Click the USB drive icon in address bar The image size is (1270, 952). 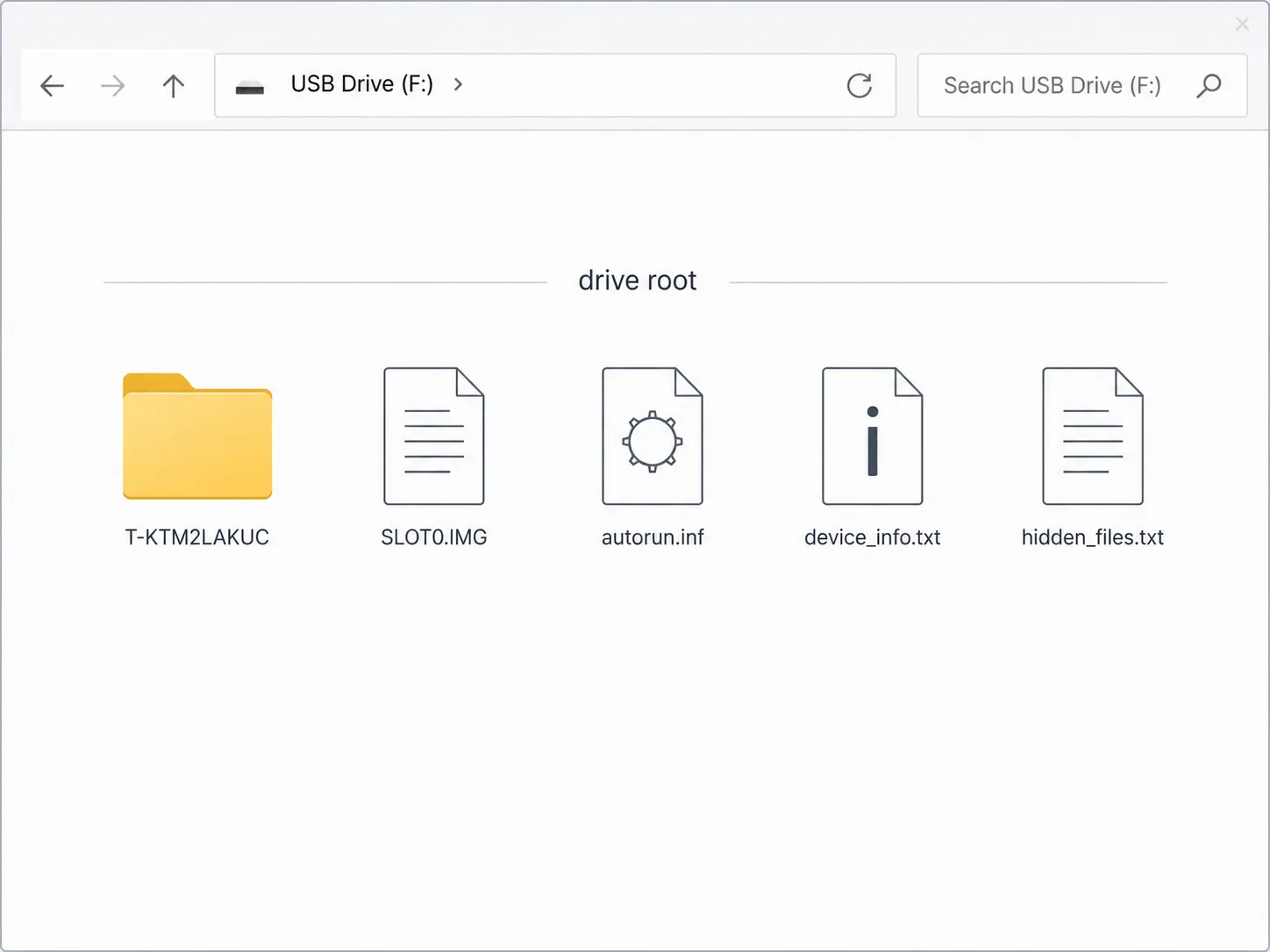click(250, 87)
